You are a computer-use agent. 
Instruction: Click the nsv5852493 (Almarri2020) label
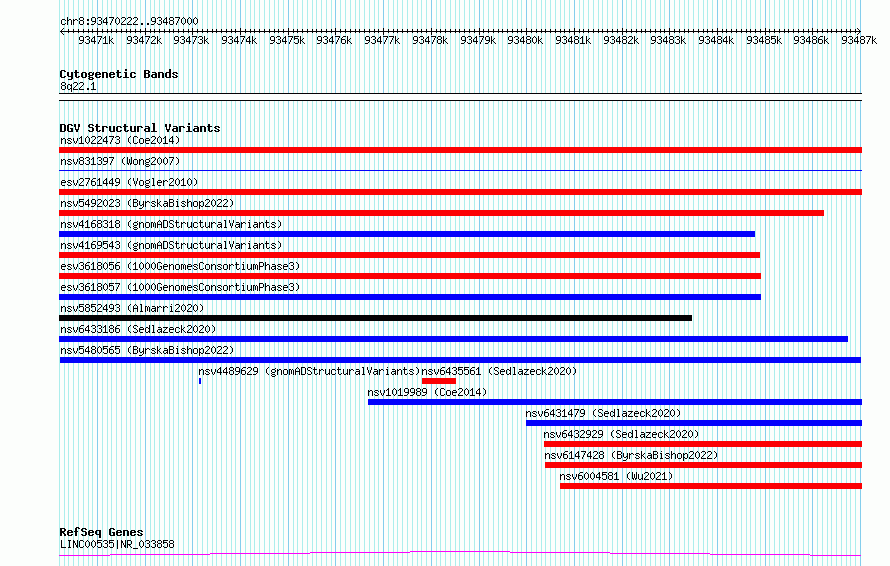pyautogui.click(x=132, y=308)
